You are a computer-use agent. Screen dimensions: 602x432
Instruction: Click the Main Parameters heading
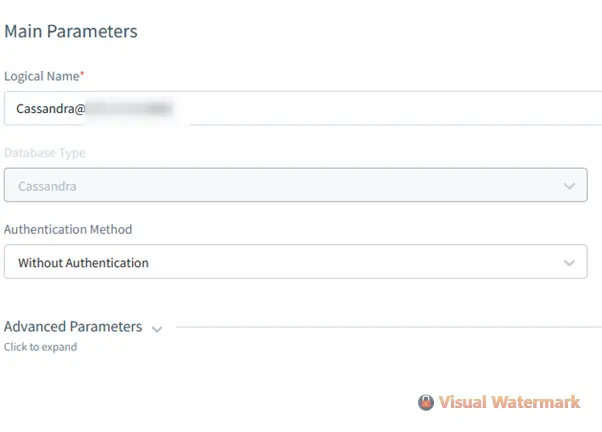pyautogui.click(x=71, y=31)
